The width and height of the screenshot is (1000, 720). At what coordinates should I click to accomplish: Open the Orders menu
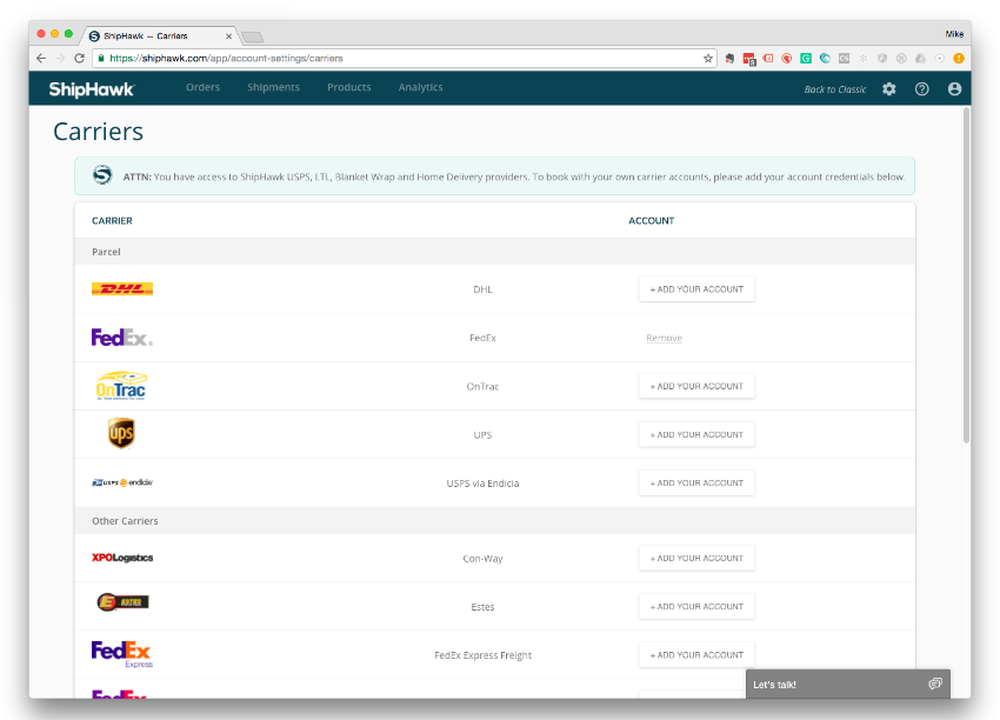coord(203,87)
